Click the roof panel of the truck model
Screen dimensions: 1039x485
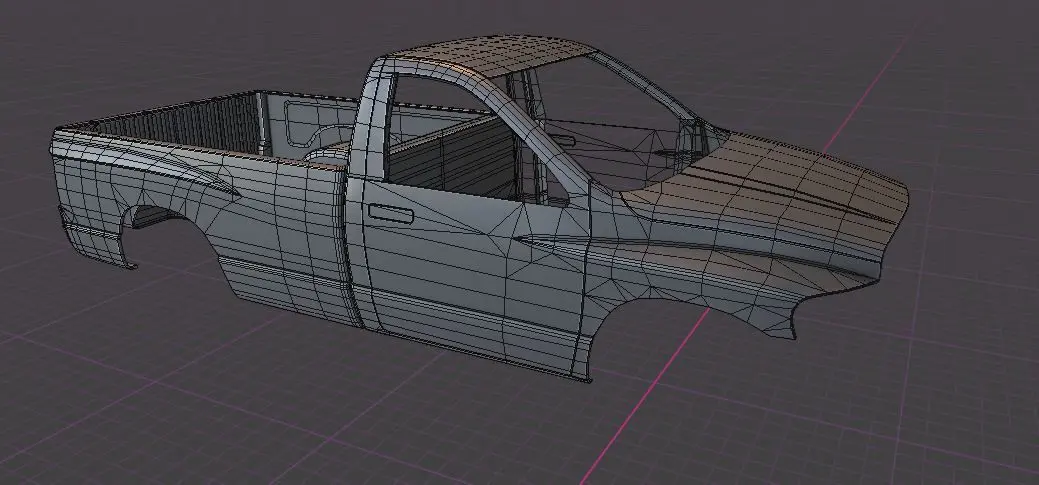coord(490,54)
